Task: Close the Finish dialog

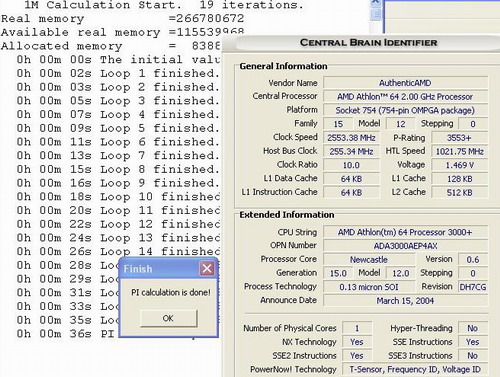Action: click(207, 268)
